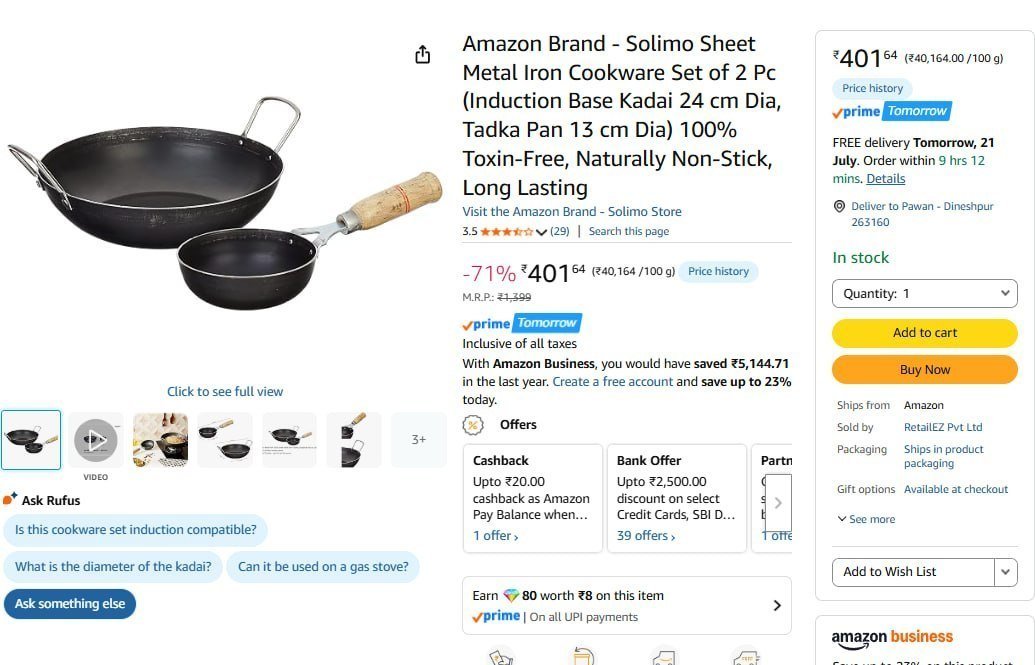Open Price history next to the discount
Viewport: 1035px width, 665px height.
click(718, 271)
